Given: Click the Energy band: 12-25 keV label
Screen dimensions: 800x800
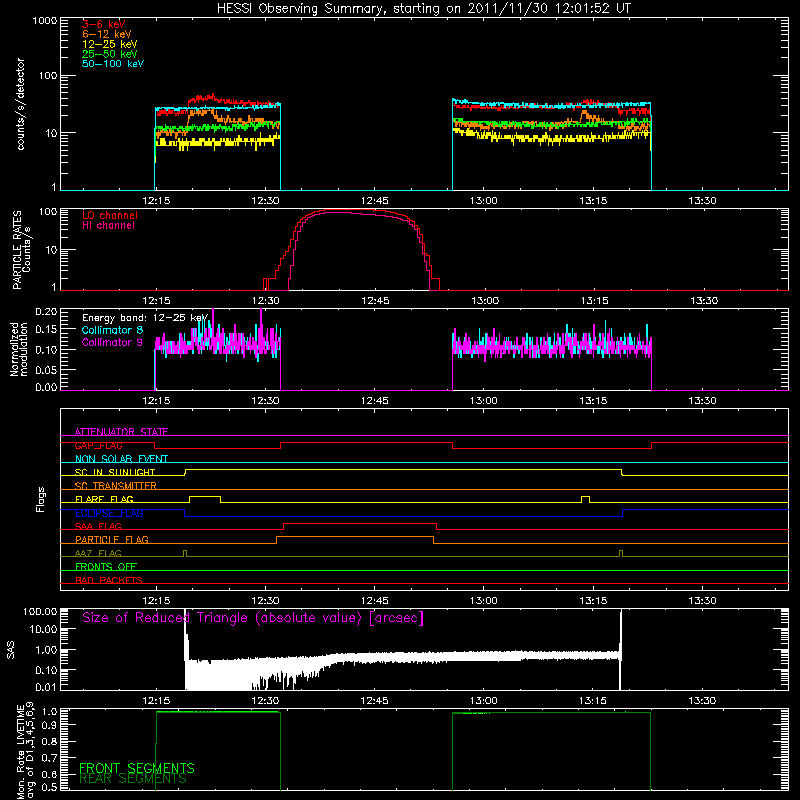Looking at the screenshot, I should coord(145,318).
